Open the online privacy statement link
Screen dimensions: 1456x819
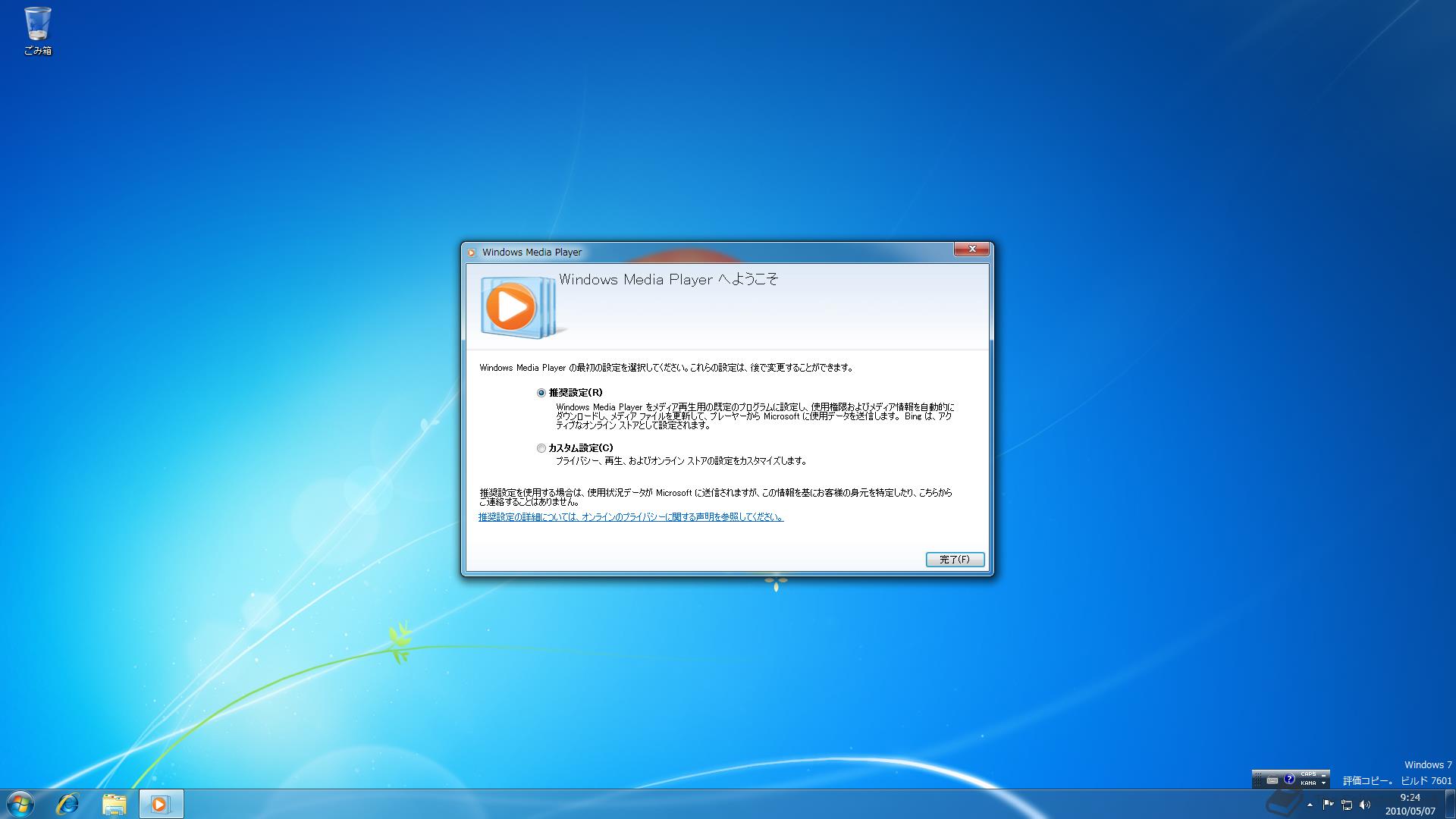(631, 517)
